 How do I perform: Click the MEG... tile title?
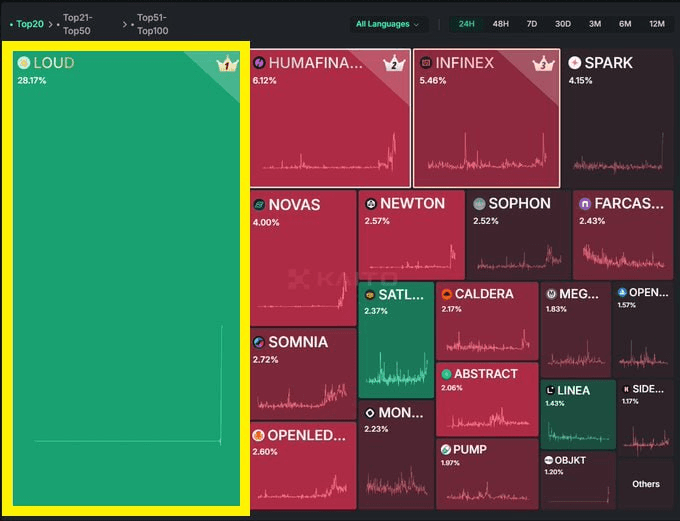[579, 294]
